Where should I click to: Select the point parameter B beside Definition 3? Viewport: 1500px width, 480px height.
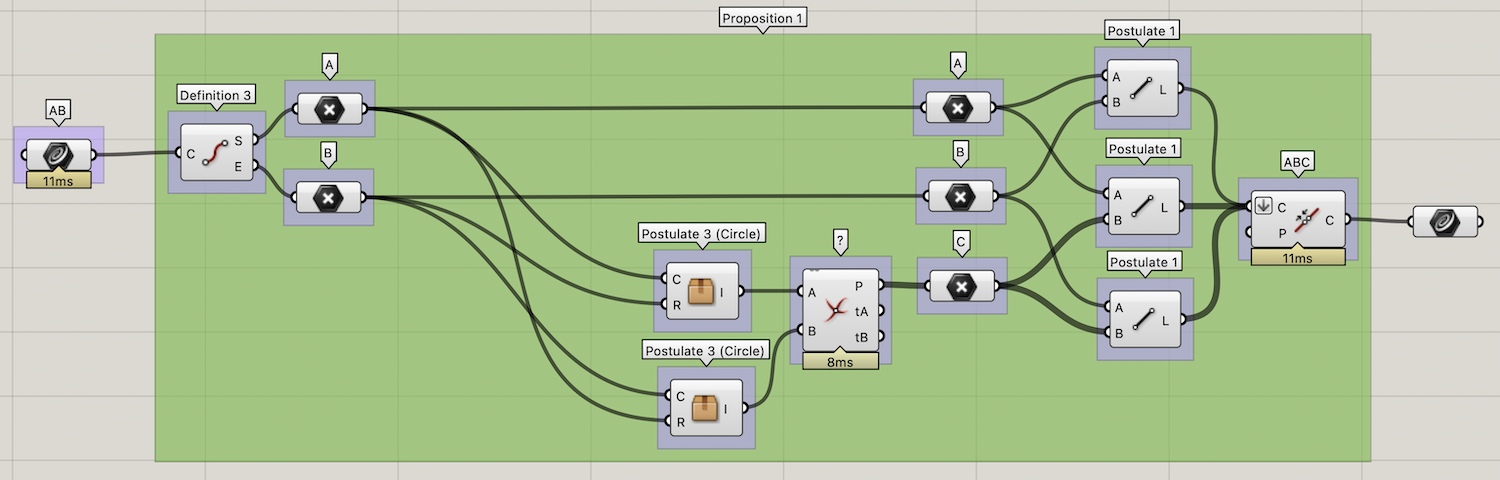[x=329, y=196]
